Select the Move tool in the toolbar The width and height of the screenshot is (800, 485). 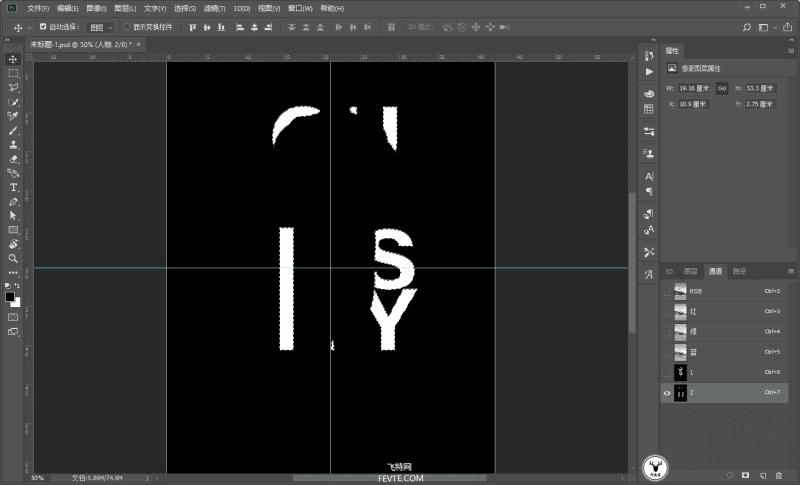(x=14, y=59)
